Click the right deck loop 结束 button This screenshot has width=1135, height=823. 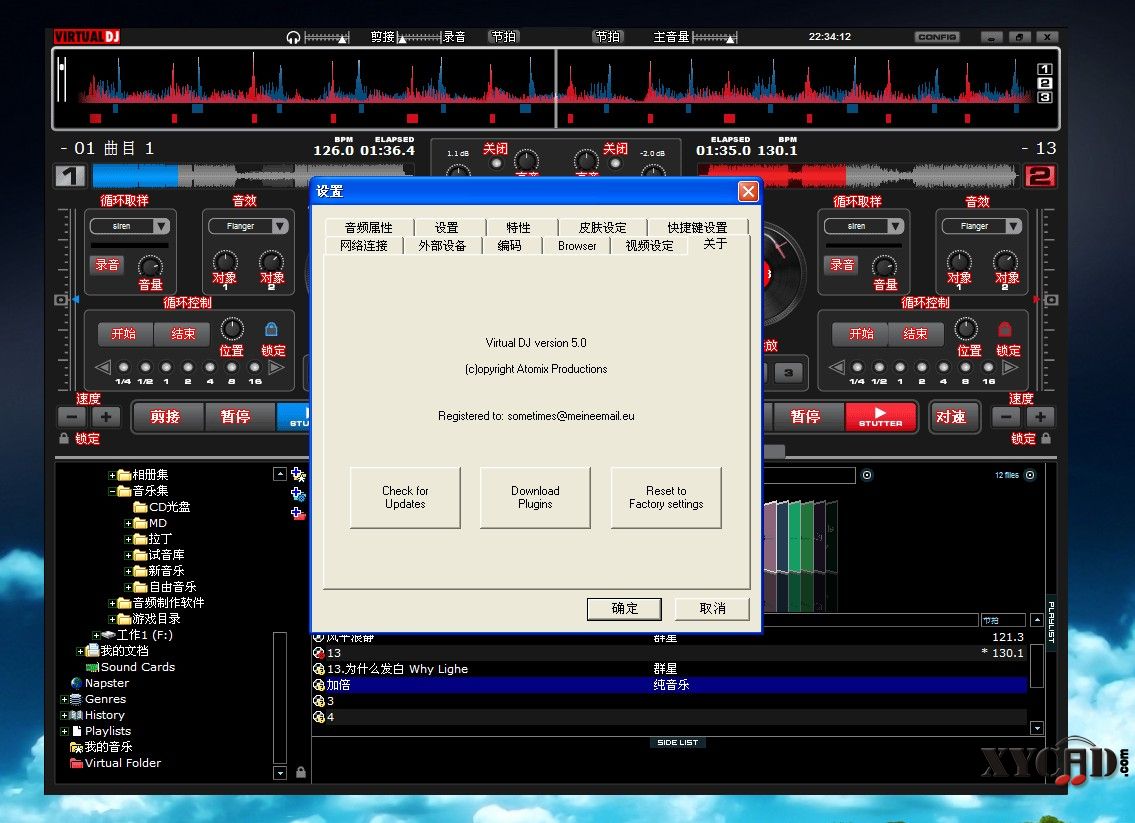[916, 334]
